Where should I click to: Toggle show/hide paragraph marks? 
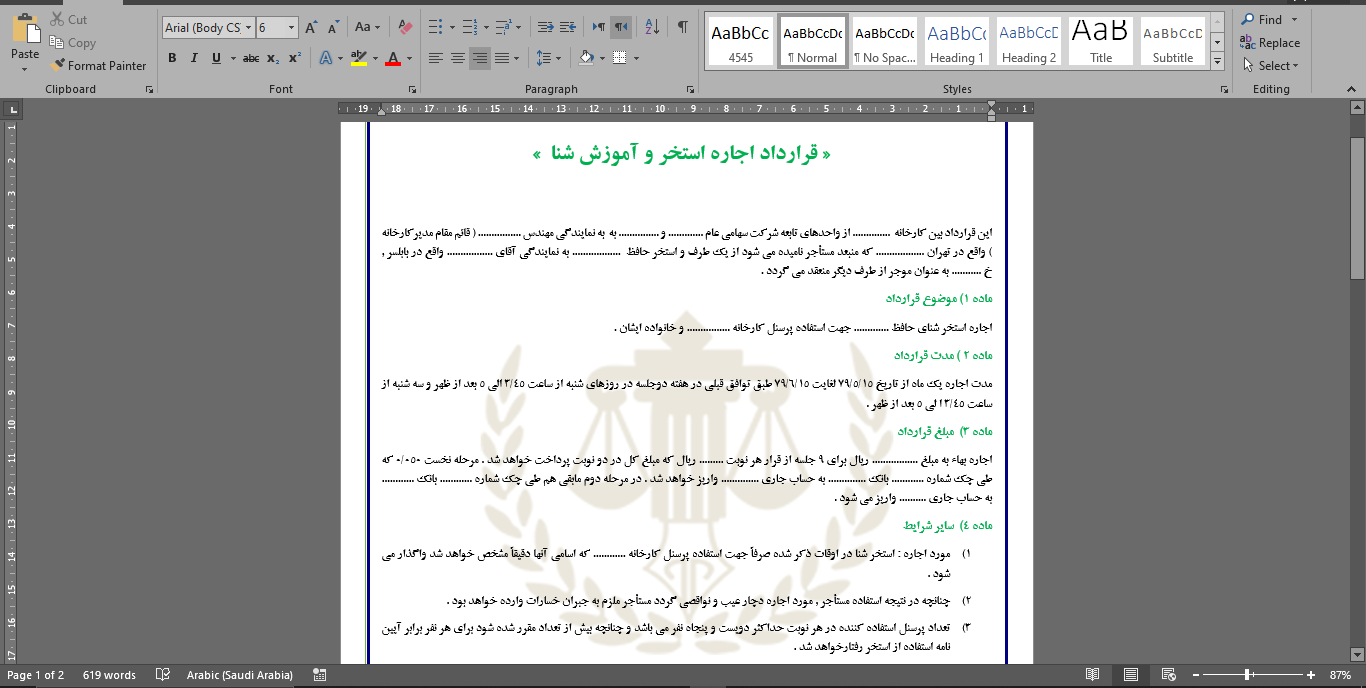[x=682, y=27]
